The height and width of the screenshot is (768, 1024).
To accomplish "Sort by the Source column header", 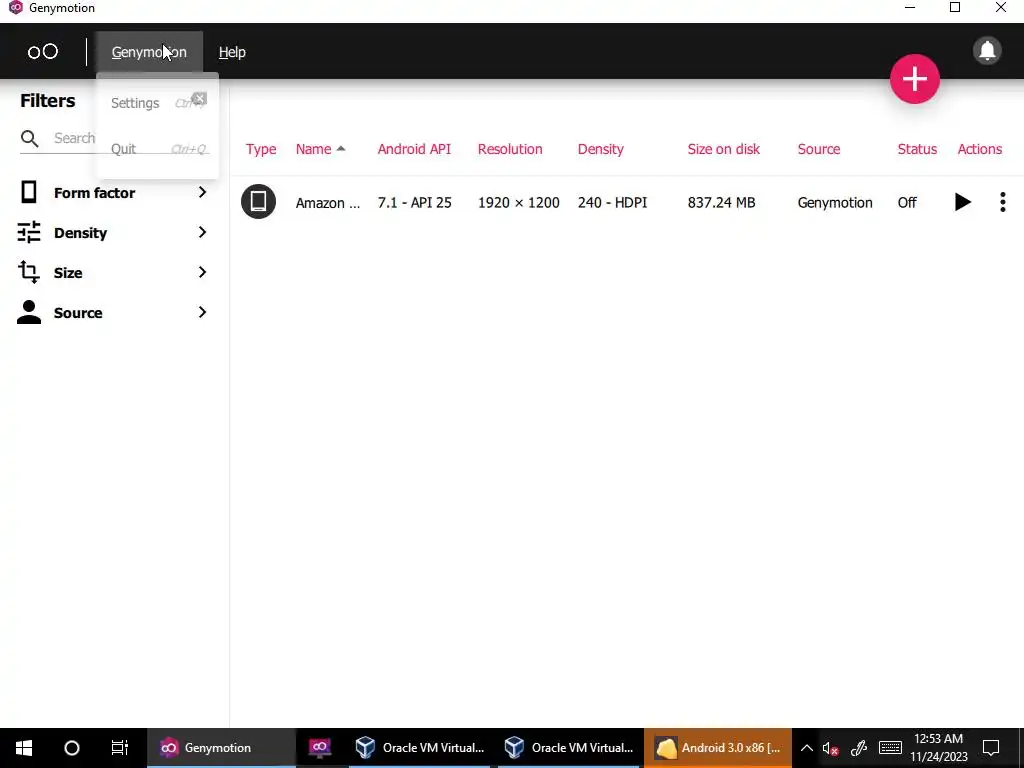I will tap(818, 149).
